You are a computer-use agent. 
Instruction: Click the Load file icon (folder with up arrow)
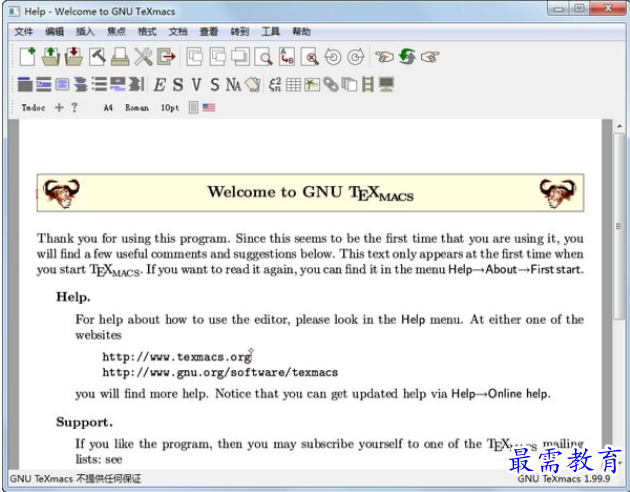(51, 57)
